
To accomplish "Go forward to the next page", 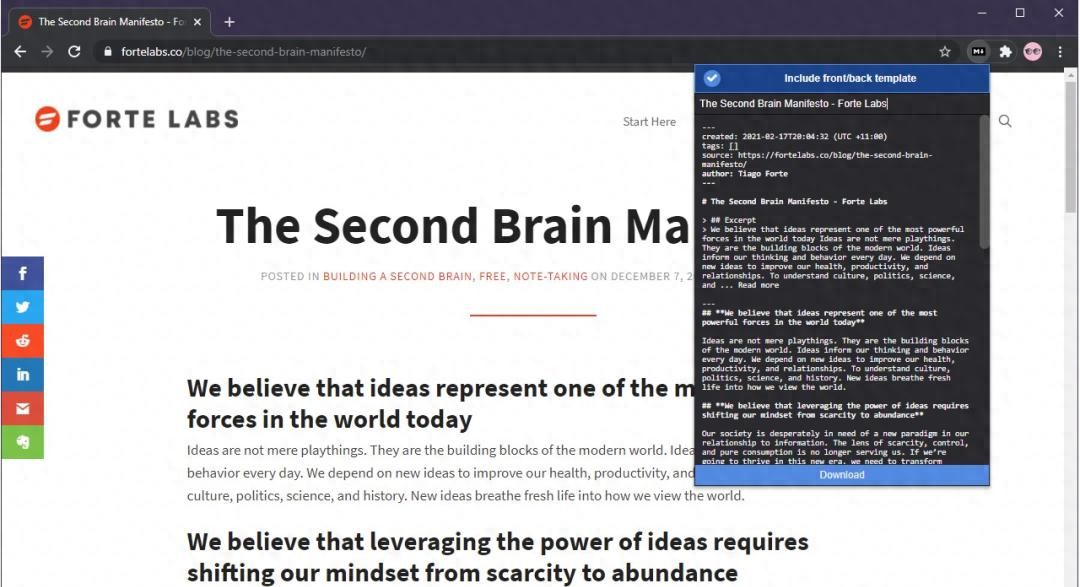I will (x=47, y=52).
